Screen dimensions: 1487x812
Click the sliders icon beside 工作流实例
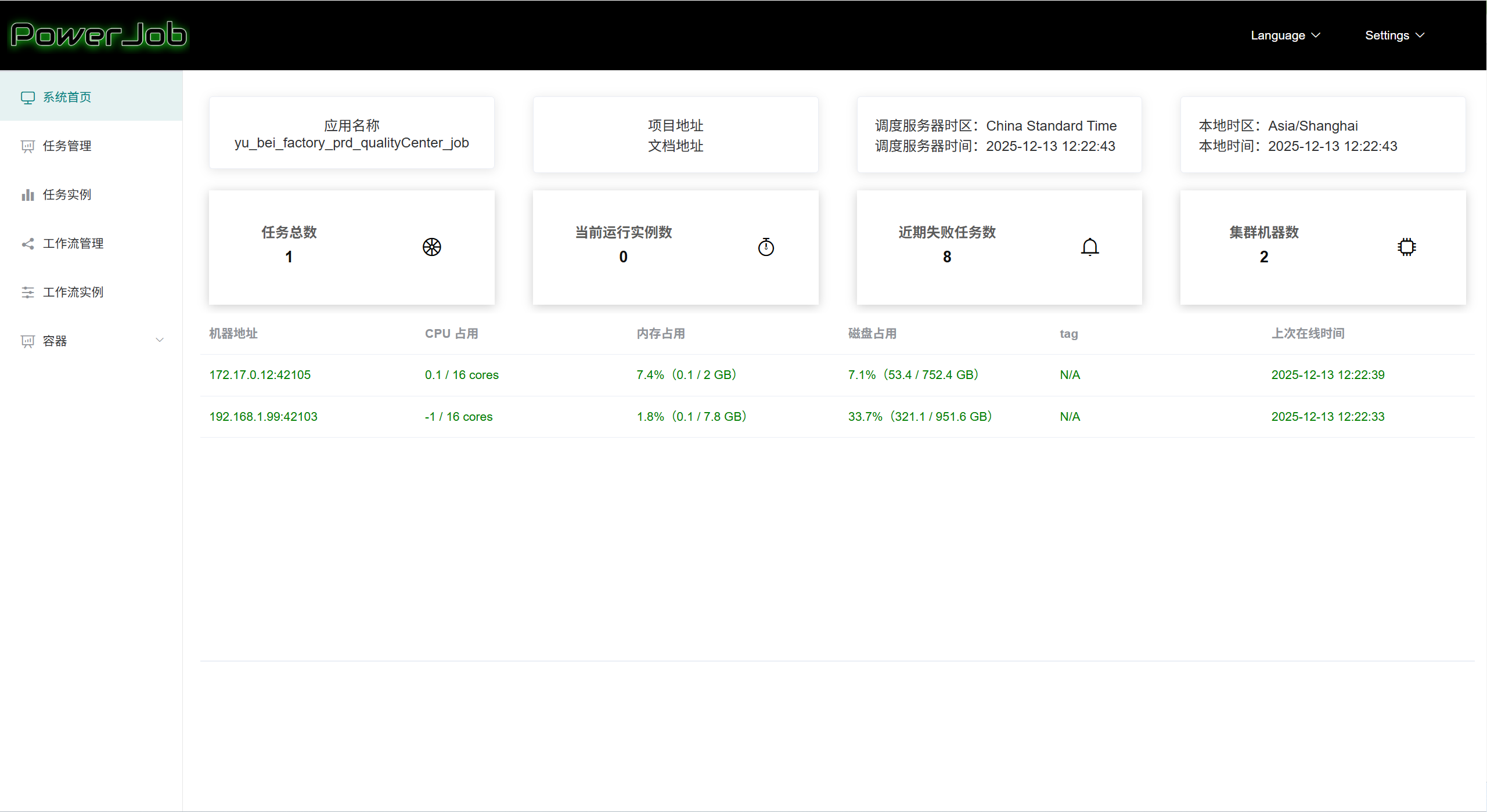tap(27, 293)
